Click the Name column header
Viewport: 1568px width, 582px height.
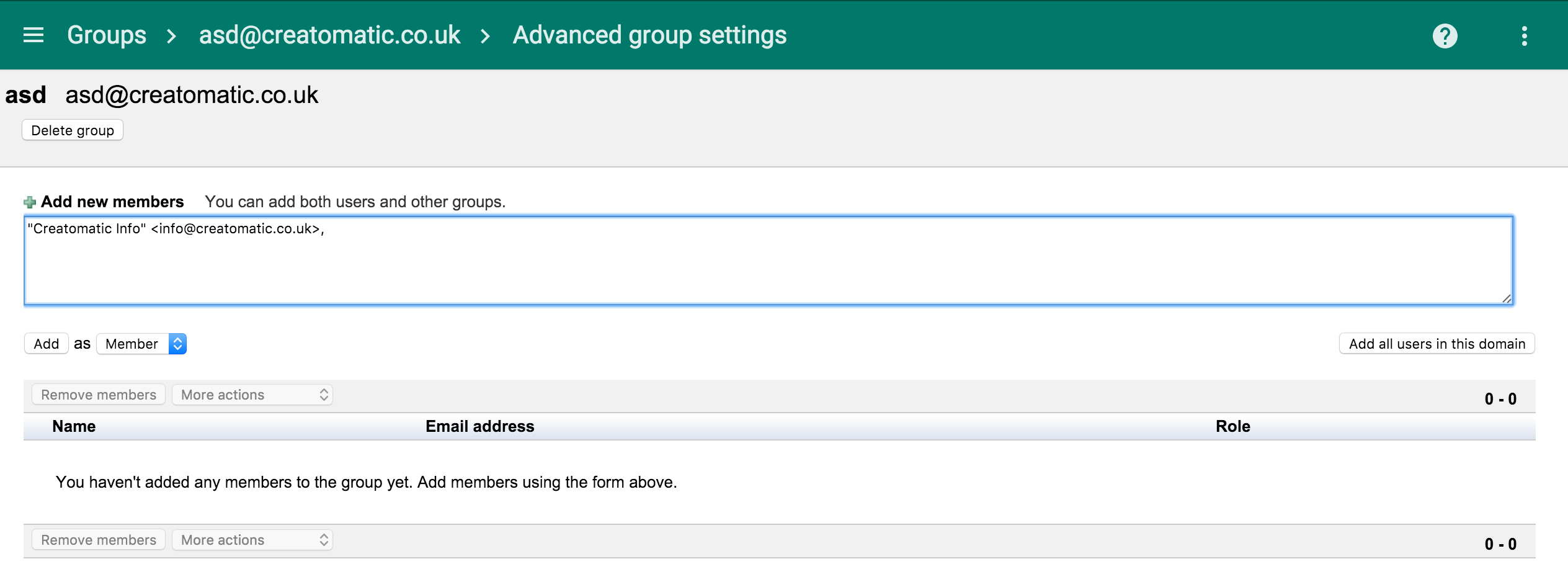coord(74,426)
